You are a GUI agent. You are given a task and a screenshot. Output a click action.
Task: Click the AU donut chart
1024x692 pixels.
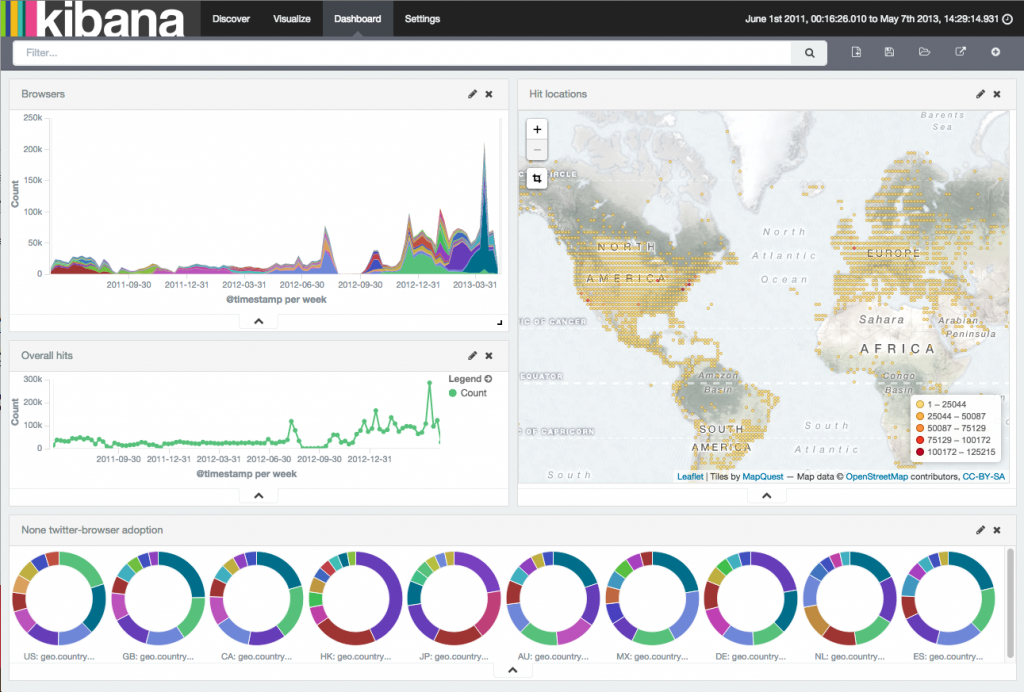point(552,598)
